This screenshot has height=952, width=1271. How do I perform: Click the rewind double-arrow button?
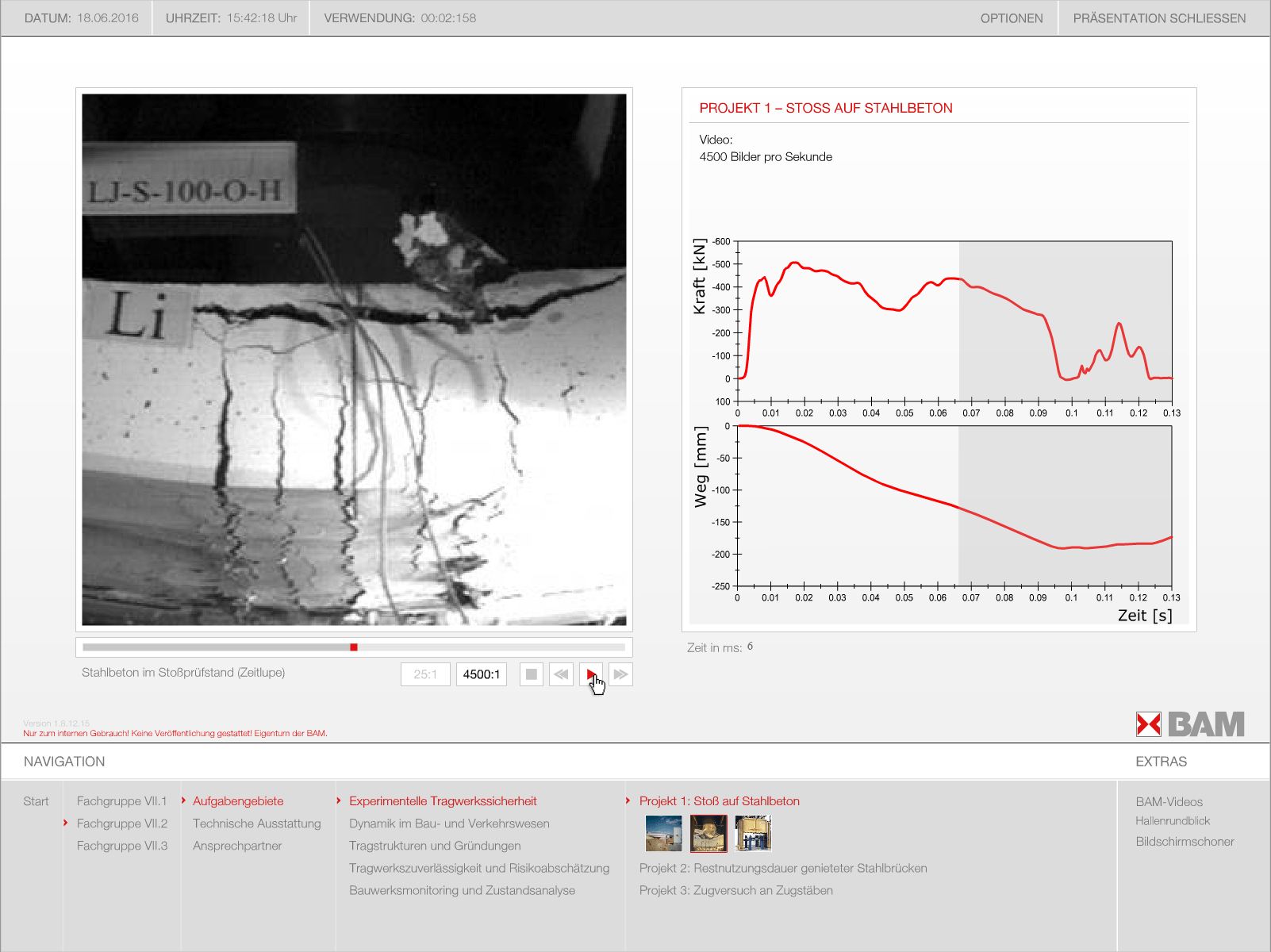(561, 674)
